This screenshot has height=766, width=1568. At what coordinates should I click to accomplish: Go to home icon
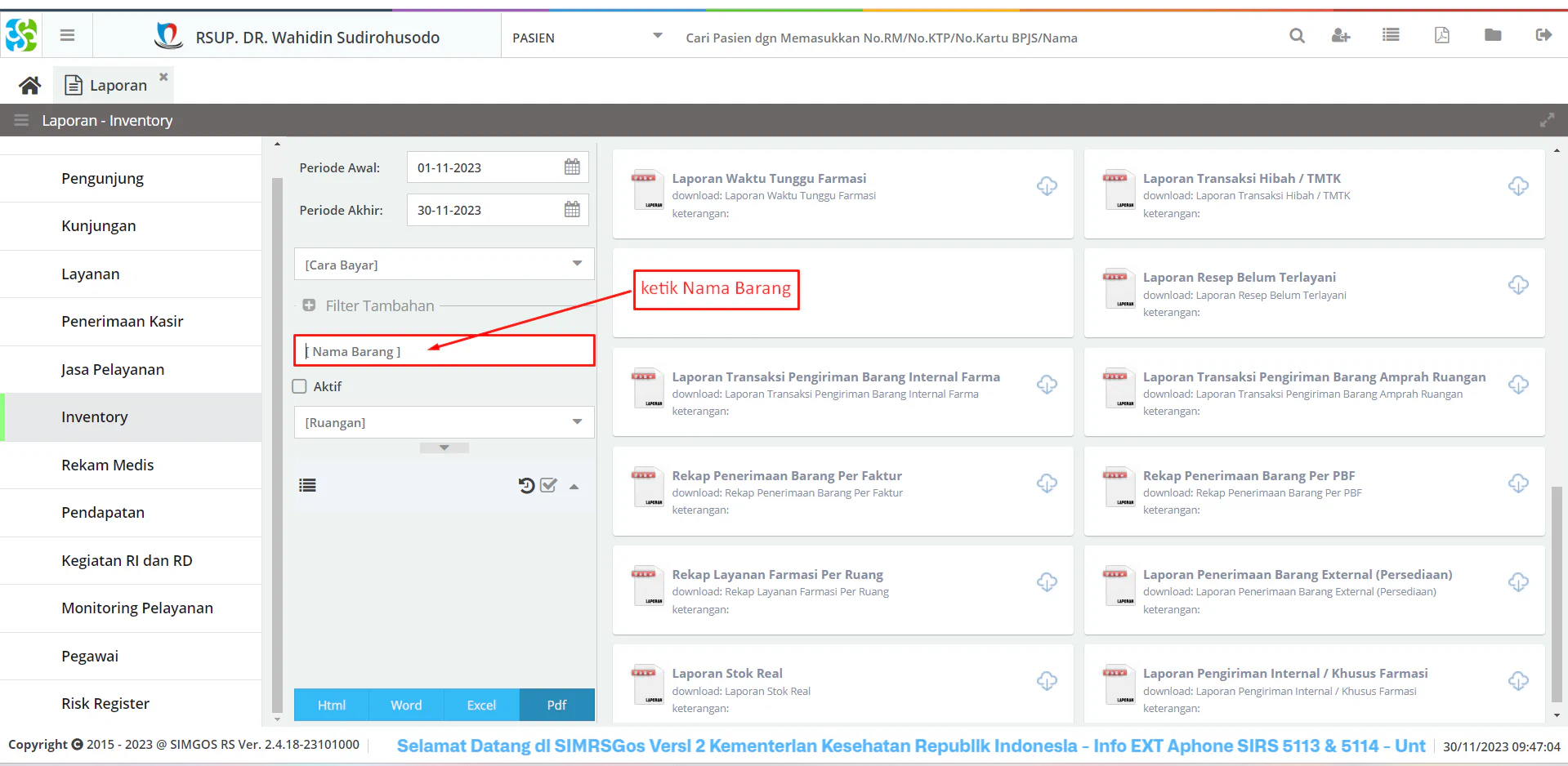(x=30, y=85)
